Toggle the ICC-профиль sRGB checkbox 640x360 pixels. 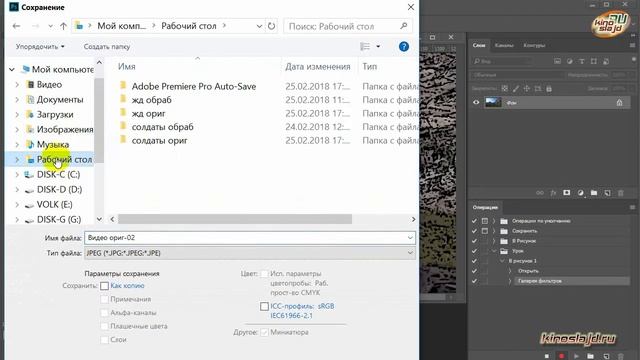point(264,306)
